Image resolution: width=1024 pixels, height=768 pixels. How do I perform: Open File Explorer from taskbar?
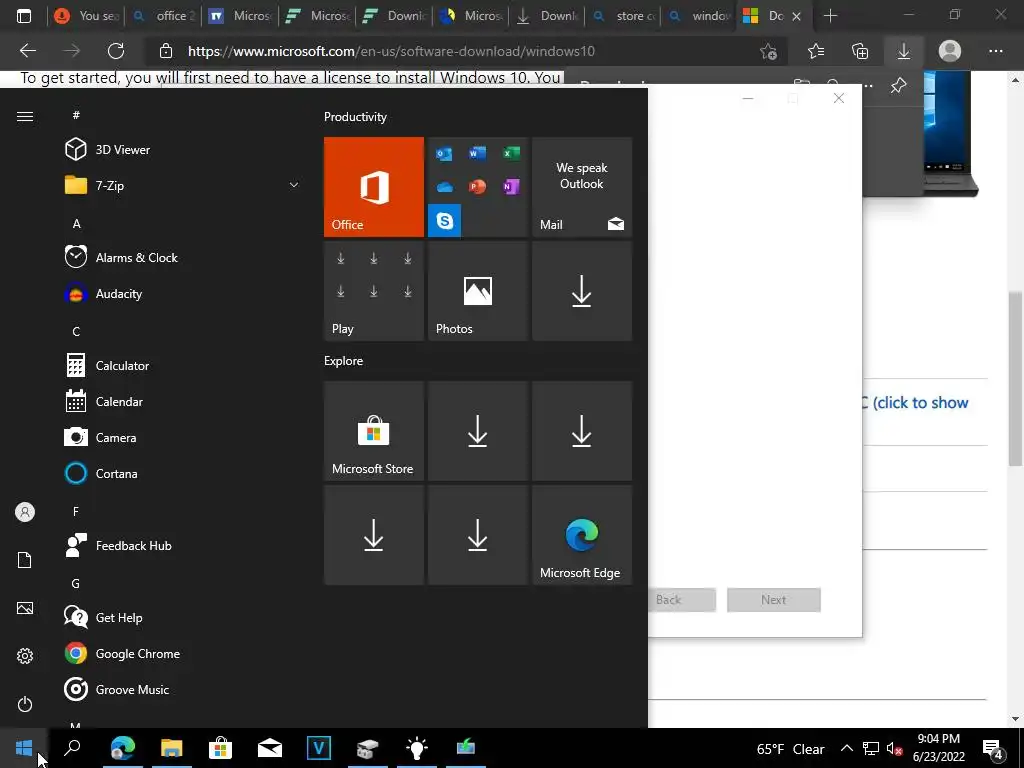172,748
